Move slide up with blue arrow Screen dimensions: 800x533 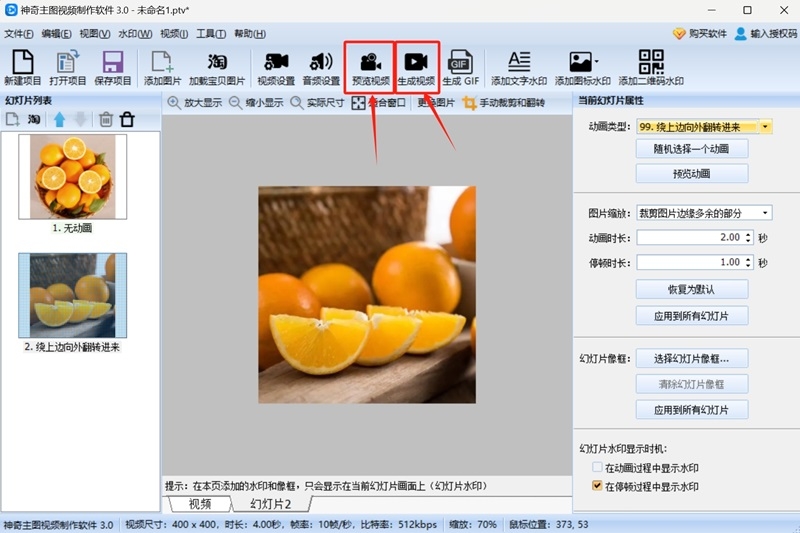(60, 120)
